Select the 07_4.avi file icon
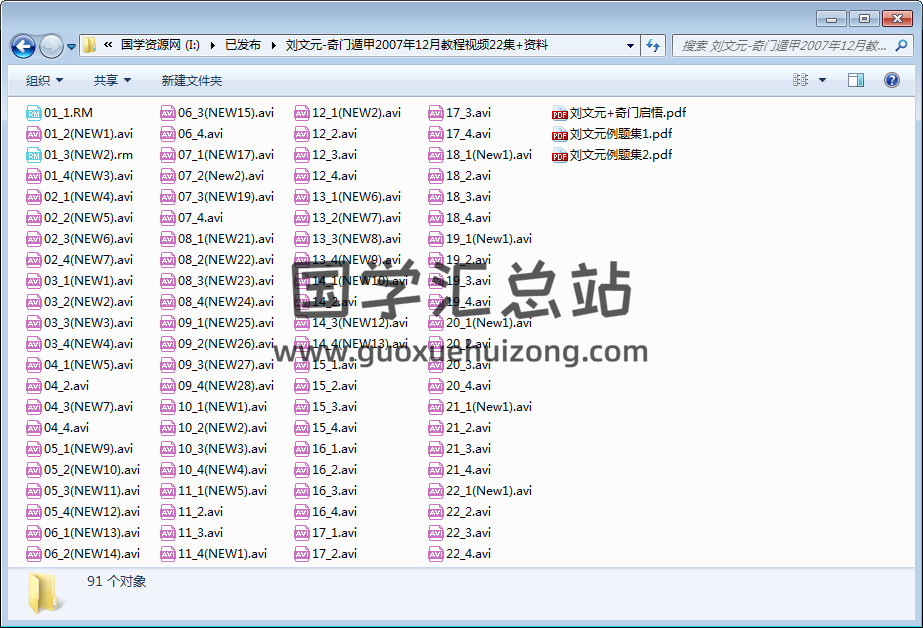 (168, 218)
